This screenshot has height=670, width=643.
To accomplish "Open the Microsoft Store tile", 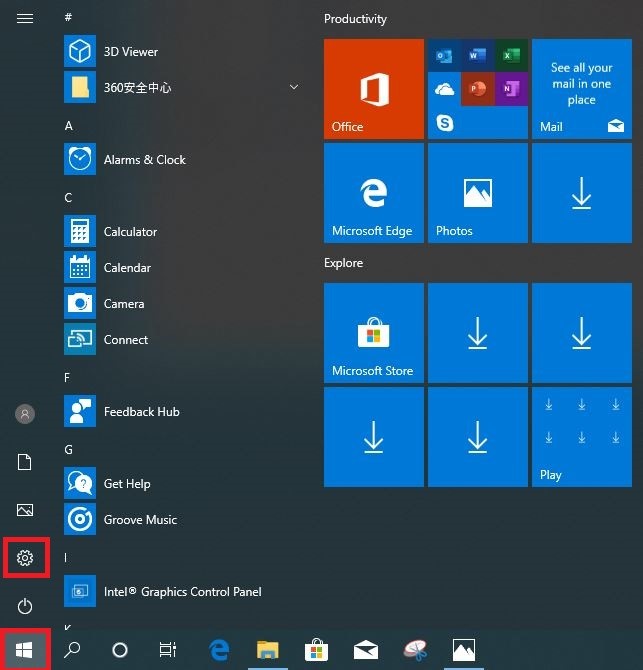I will tap(374, 333).
